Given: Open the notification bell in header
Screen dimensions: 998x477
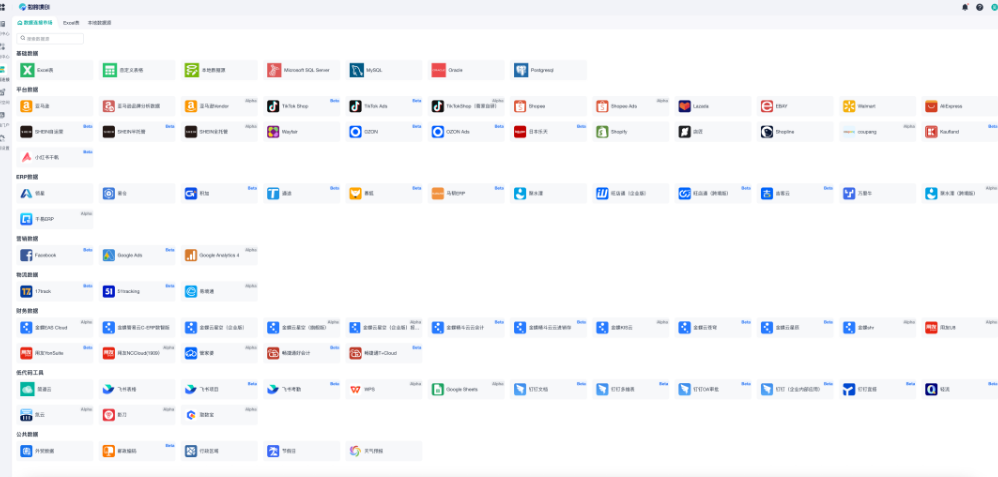Looking at the screenshot, I should pos(965,7).
